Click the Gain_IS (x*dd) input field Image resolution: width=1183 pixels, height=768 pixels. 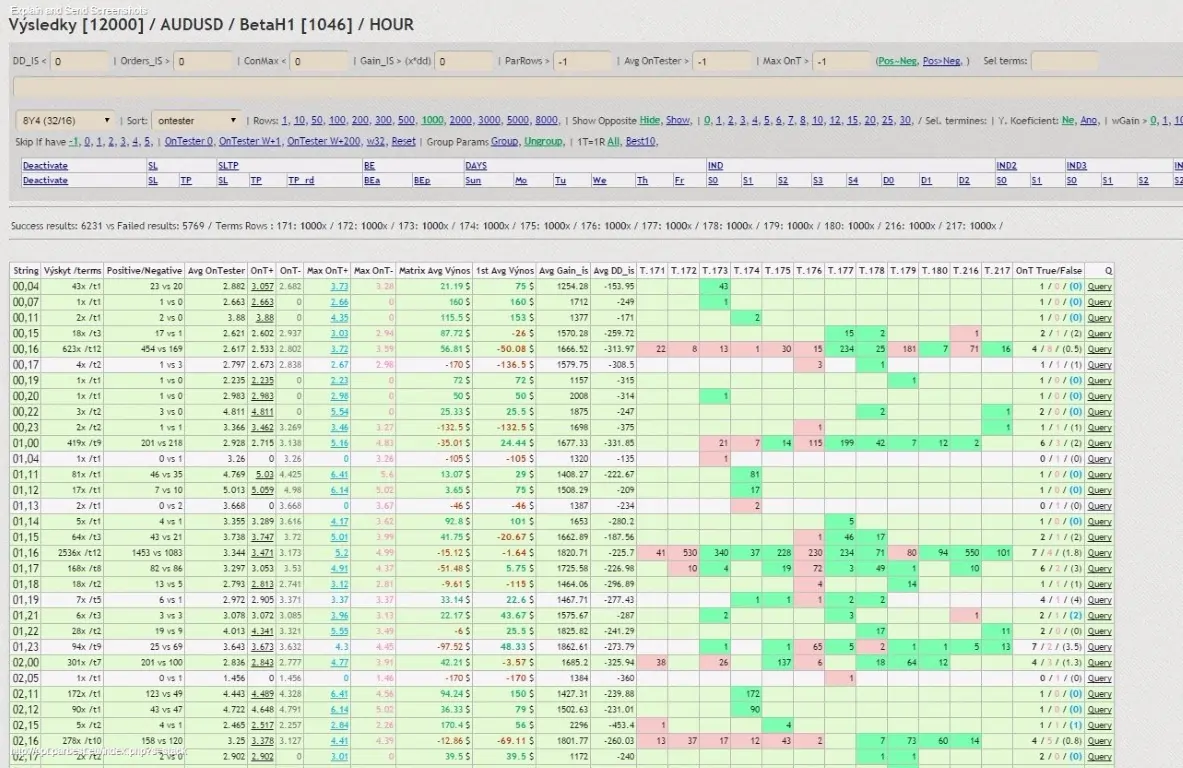pos(464,61)
